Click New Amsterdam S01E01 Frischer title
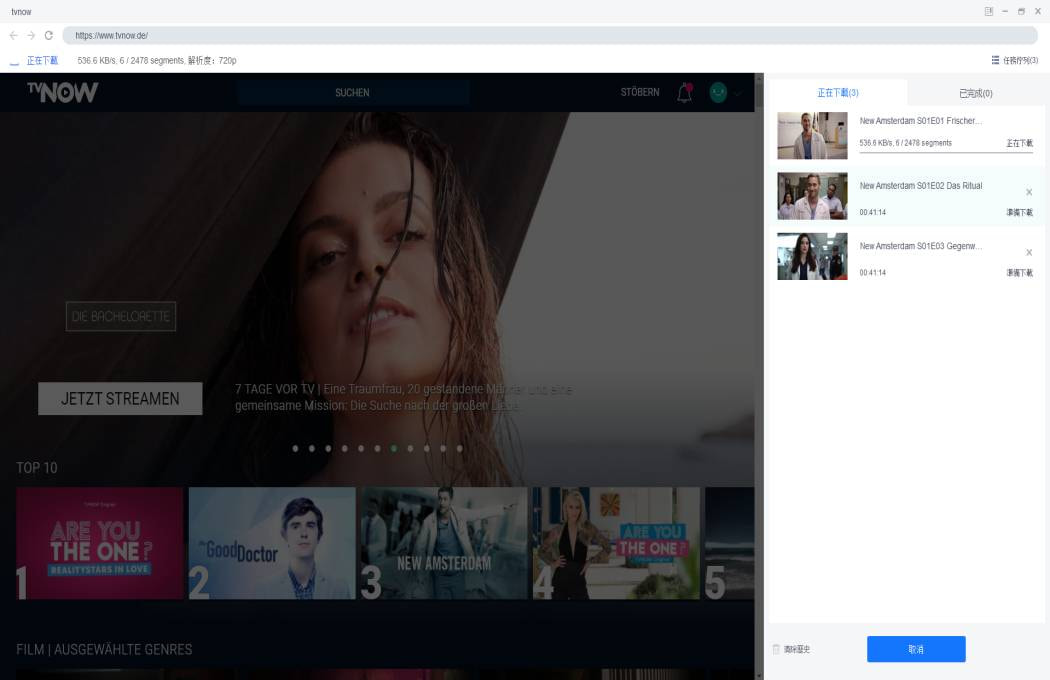 click(921, 121)
